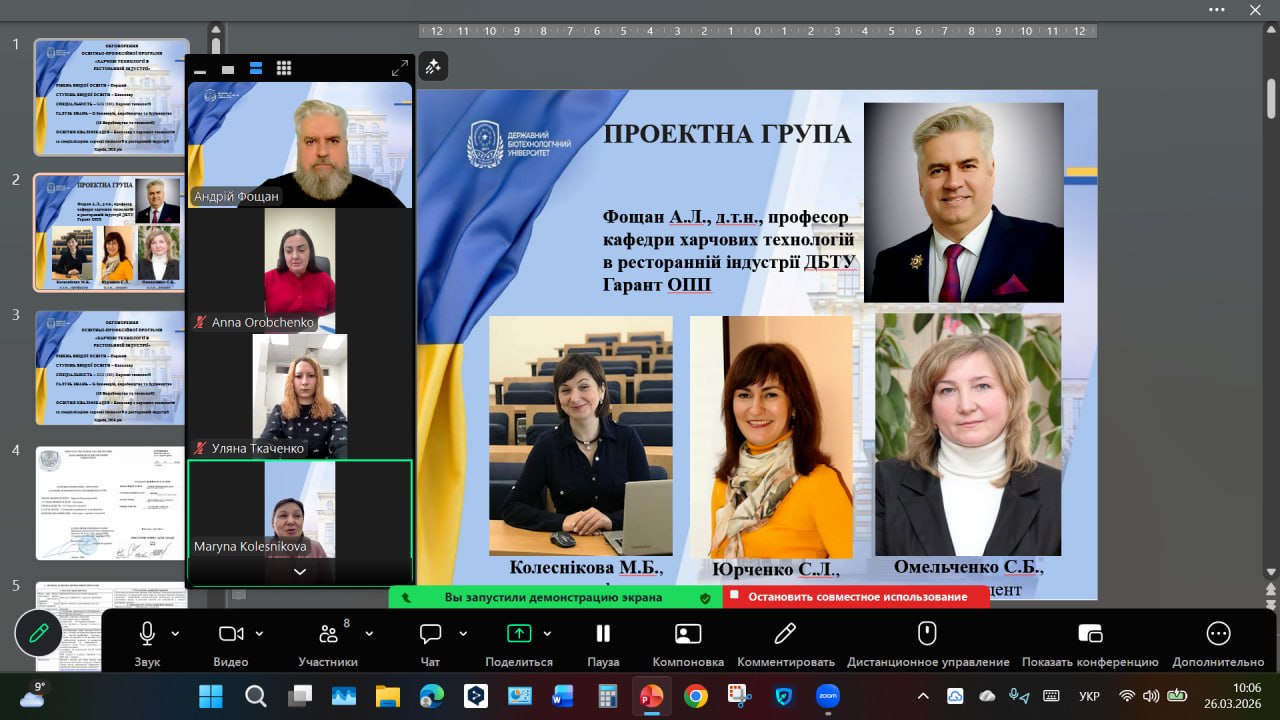Image resolution: width=1280 pixels, height=720 pixels.
Task: Expand share options arrow next to Поделиться
Action: pos(547,634)
